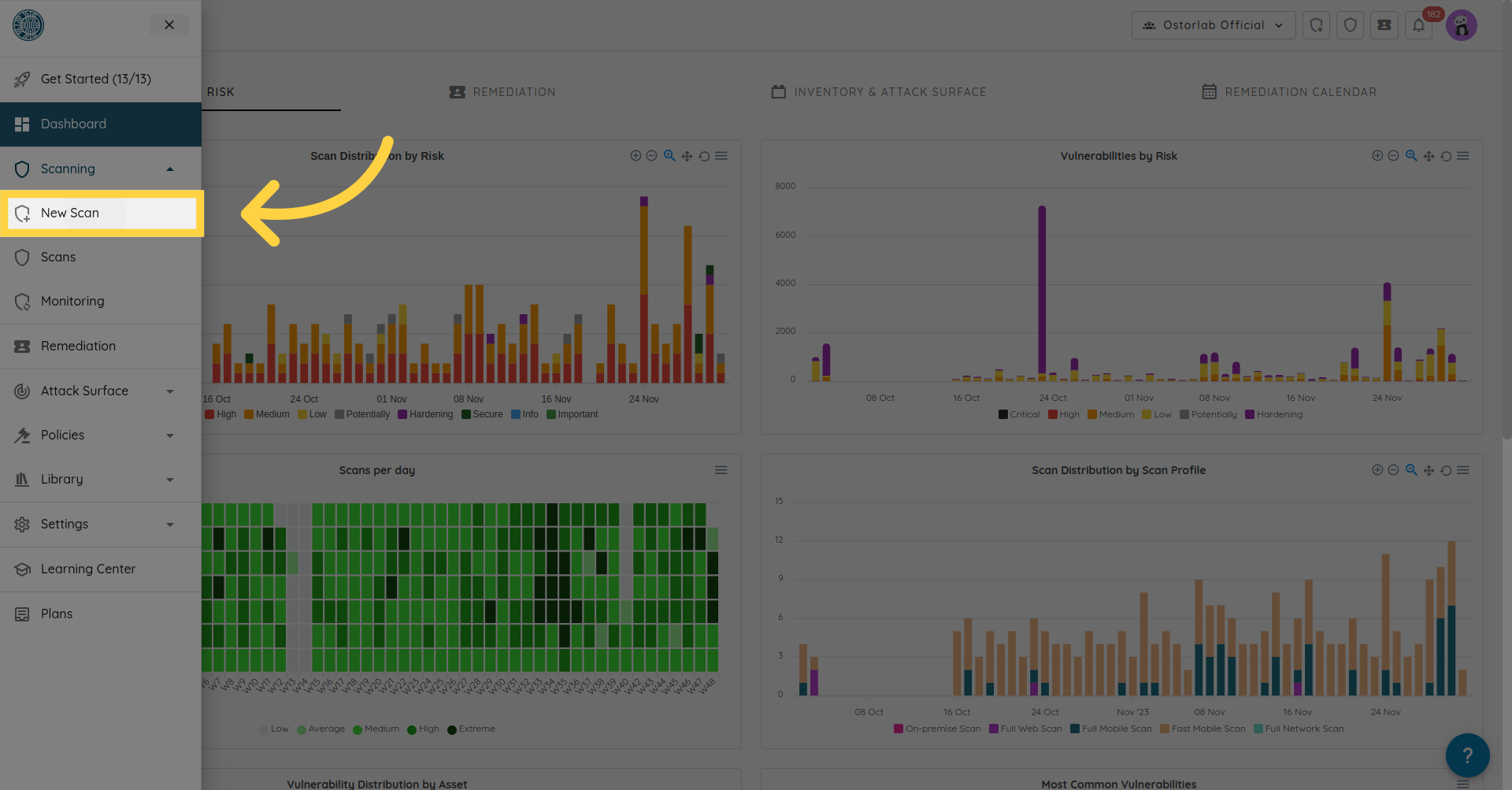Screen dimensions: 1512x790
Task: Click the shield icon in top bar
Action: tap(1350, 25)
